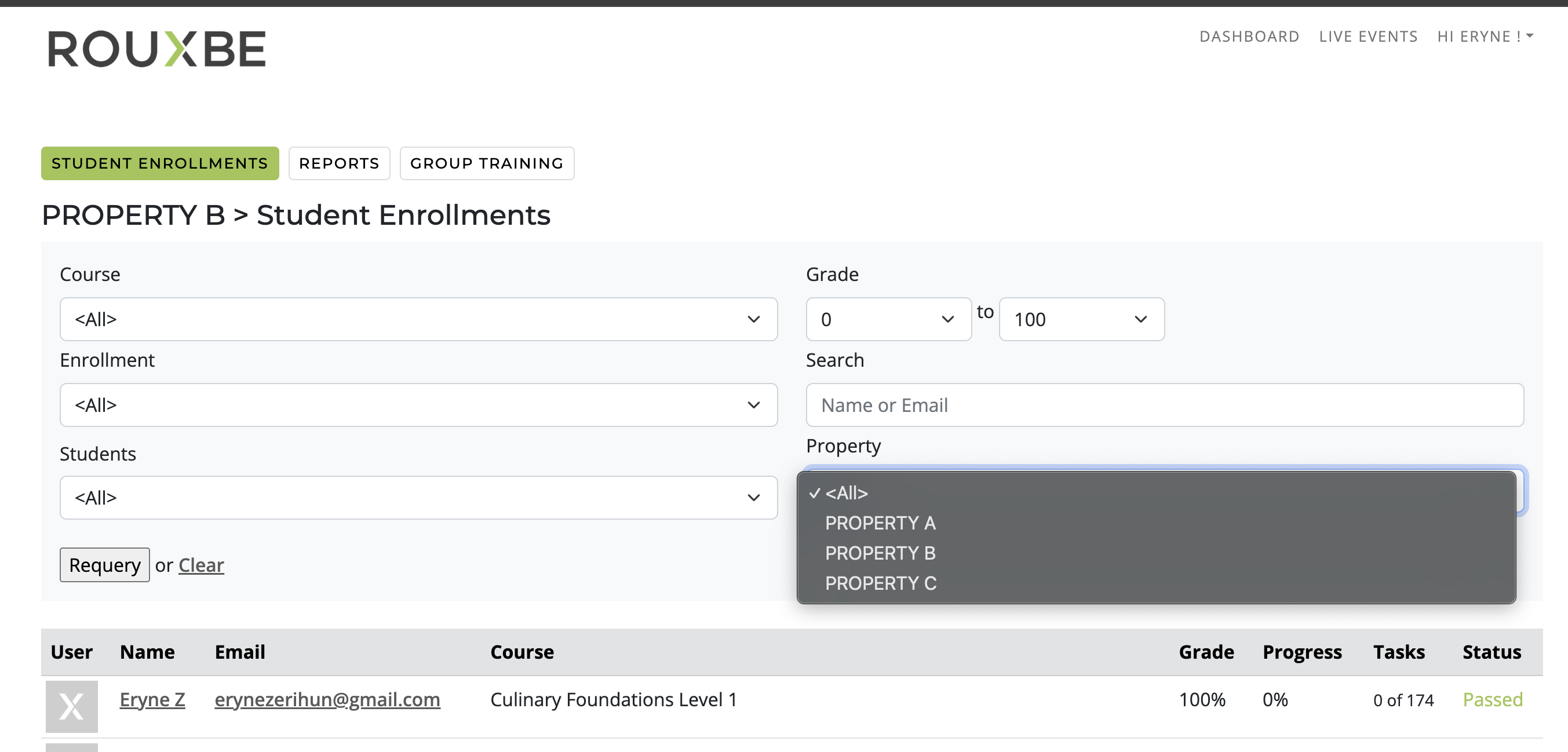Click the Rouxbe logo
This screenshot has width=1568, height=752.
coord(157,49)
